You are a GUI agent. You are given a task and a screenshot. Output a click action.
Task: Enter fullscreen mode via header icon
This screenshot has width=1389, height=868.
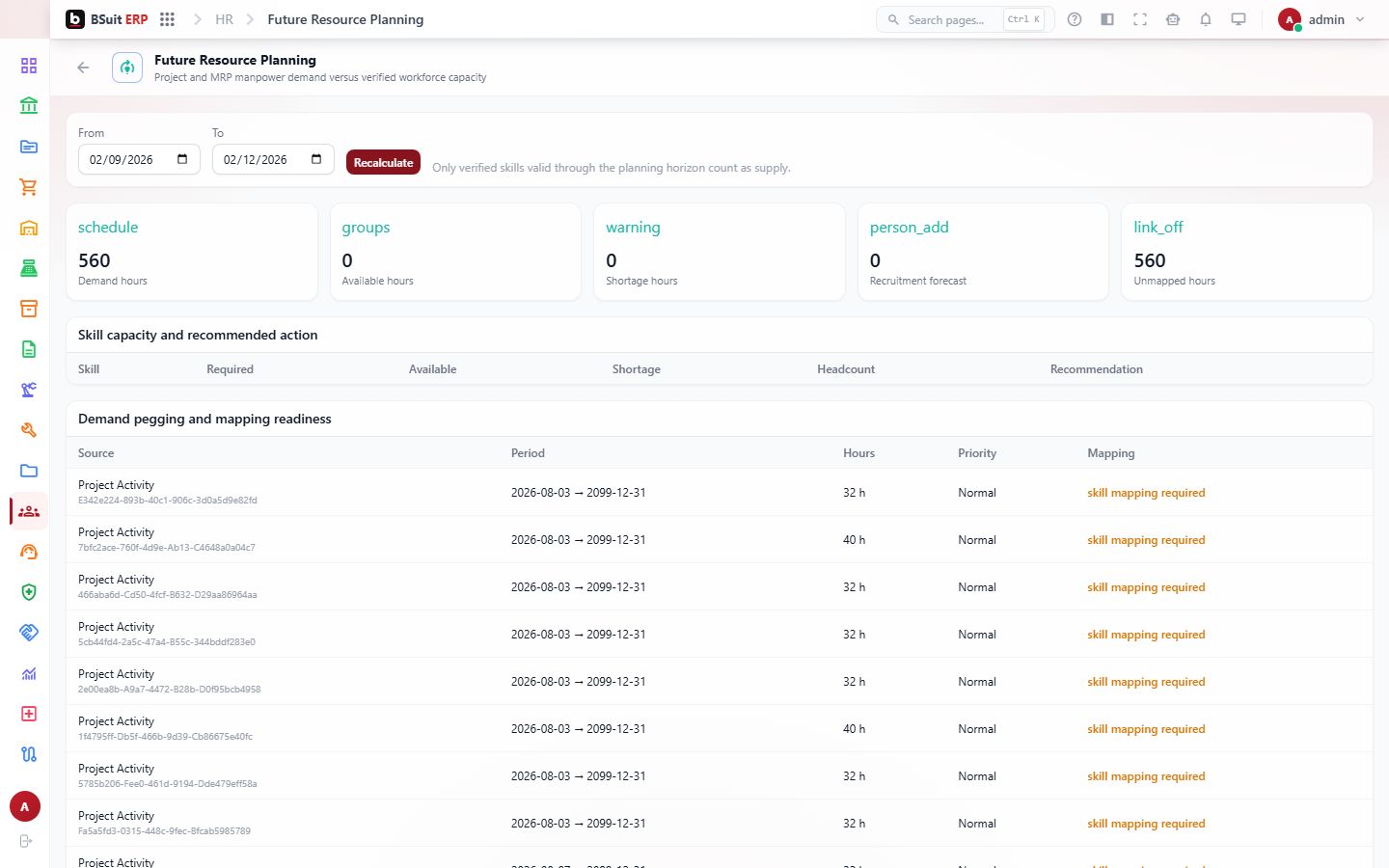[1140, 19]
